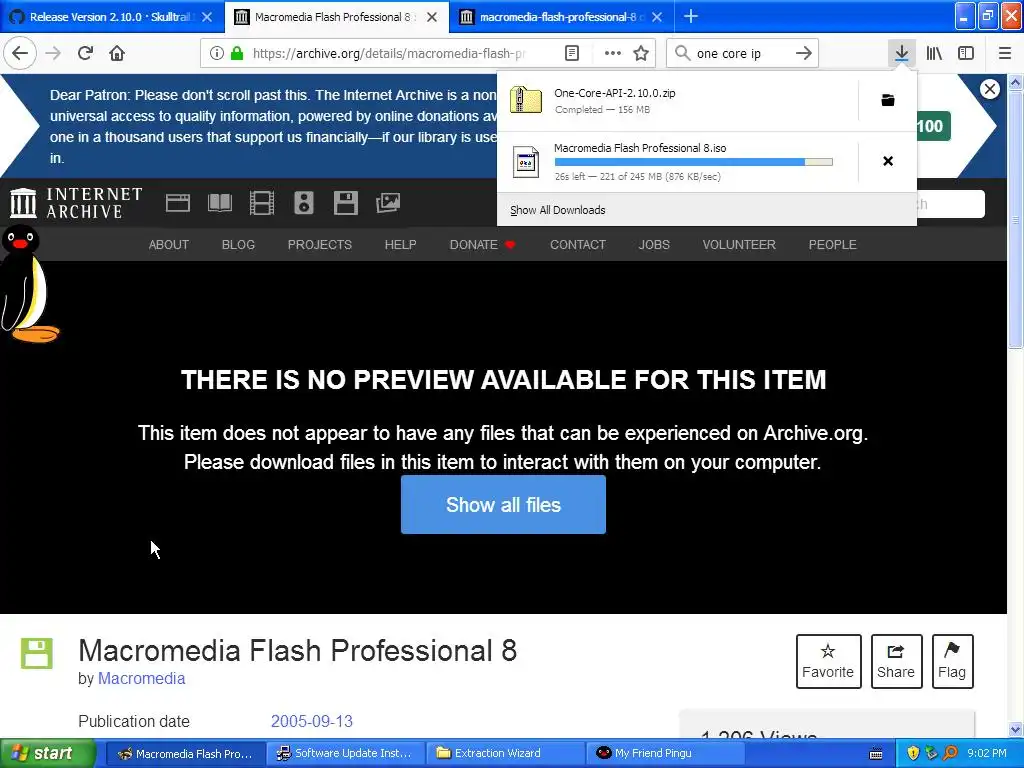
Task: Submit search with the arrow button
Action: pos(804,53)
